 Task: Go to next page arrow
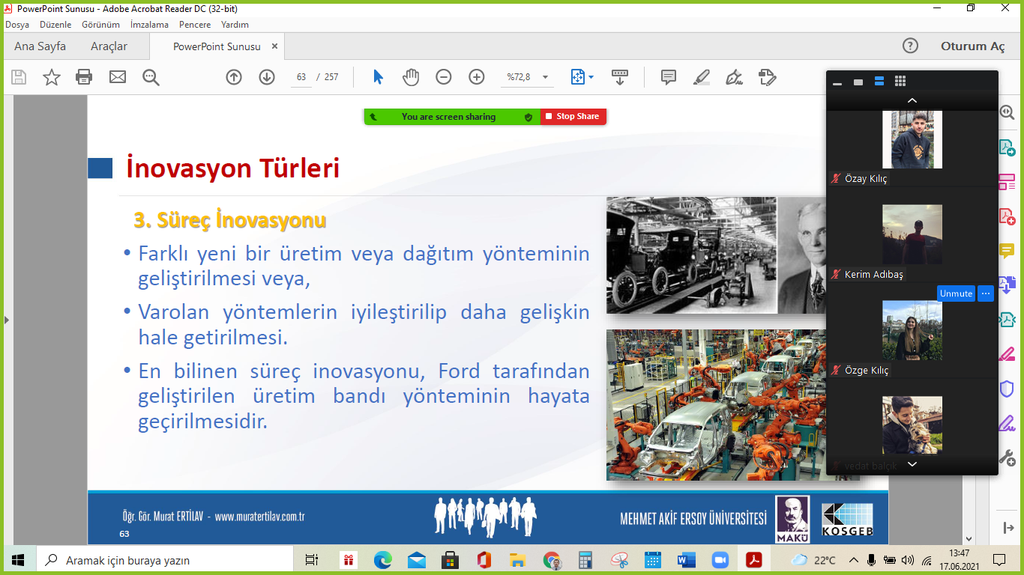(x=266, y=77)
